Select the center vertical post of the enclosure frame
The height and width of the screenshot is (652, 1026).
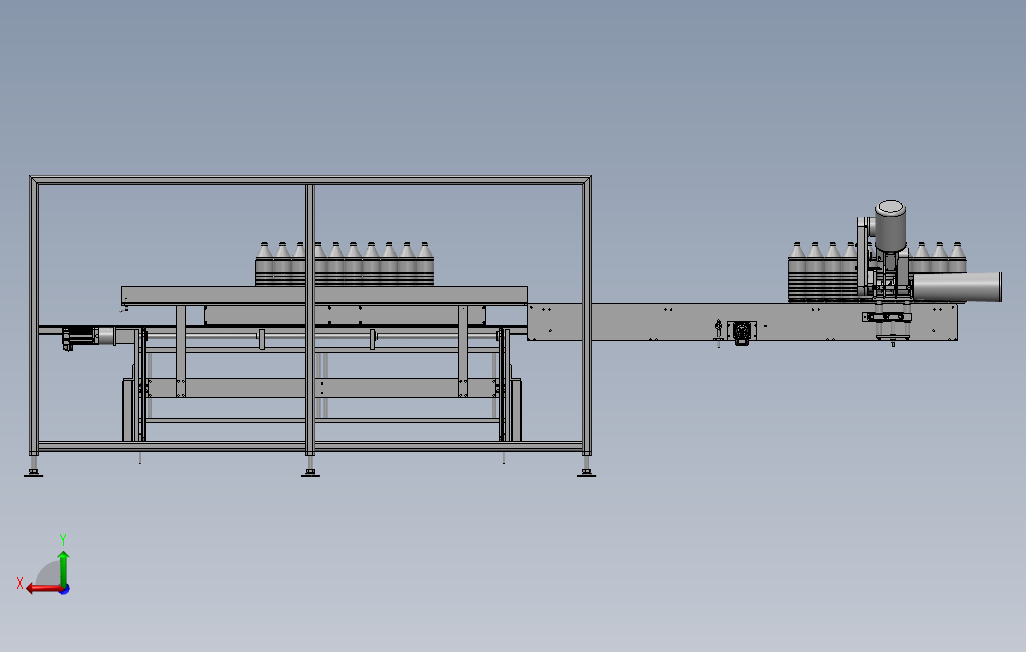[x=310, y=319]
